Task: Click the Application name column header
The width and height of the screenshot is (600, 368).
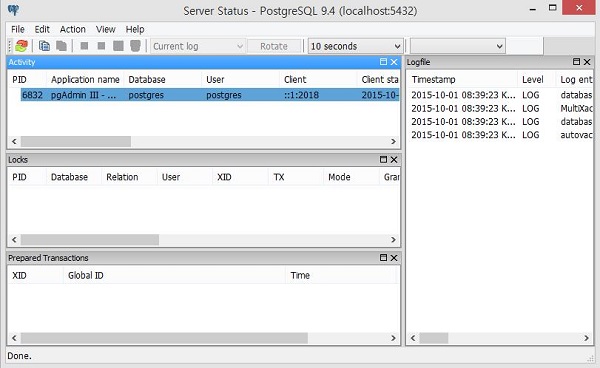Action: pyautogui.click(x=85, y=80)
